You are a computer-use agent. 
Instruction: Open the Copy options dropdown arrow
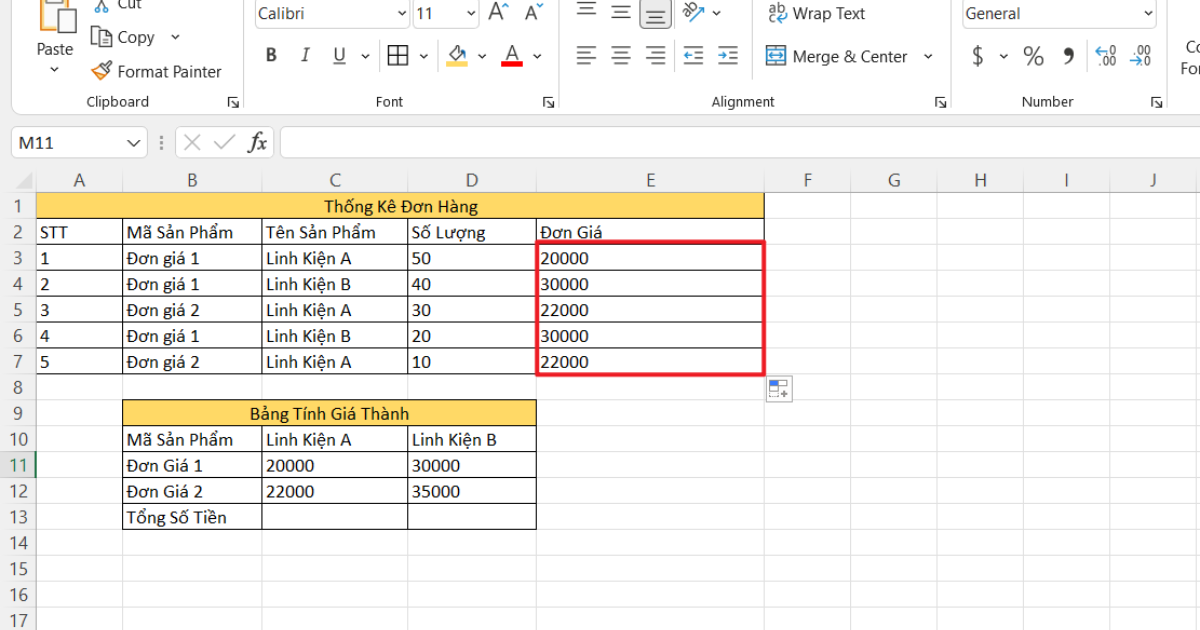point(176,37)
